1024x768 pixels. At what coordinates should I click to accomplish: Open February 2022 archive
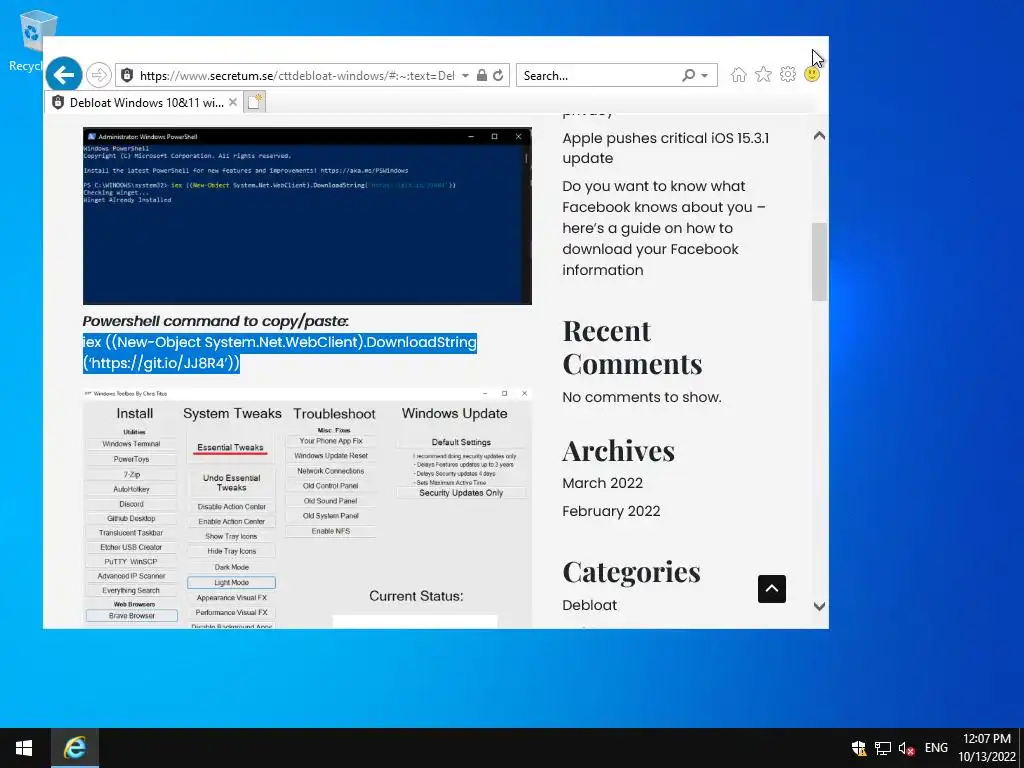click(611, 511)
